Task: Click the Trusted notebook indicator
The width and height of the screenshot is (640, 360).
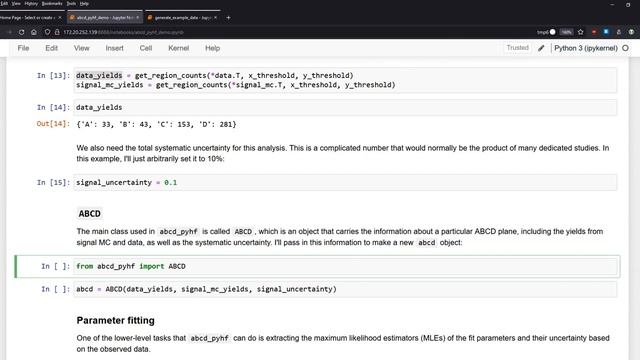Action: (x=518, y=48)
